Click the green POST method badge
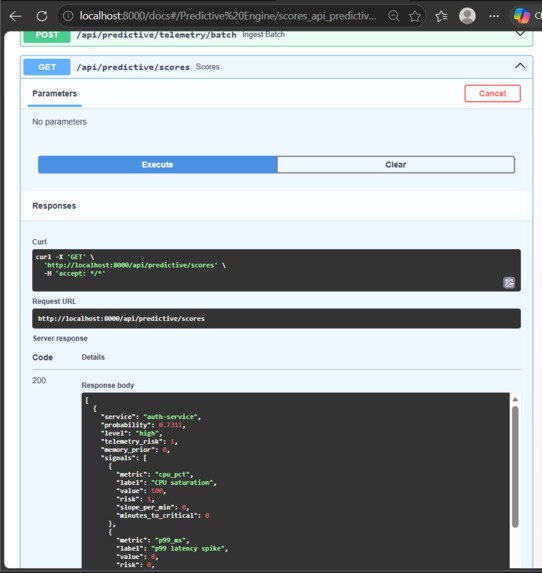Screen dimensions: 542x573 click(47, 35)
